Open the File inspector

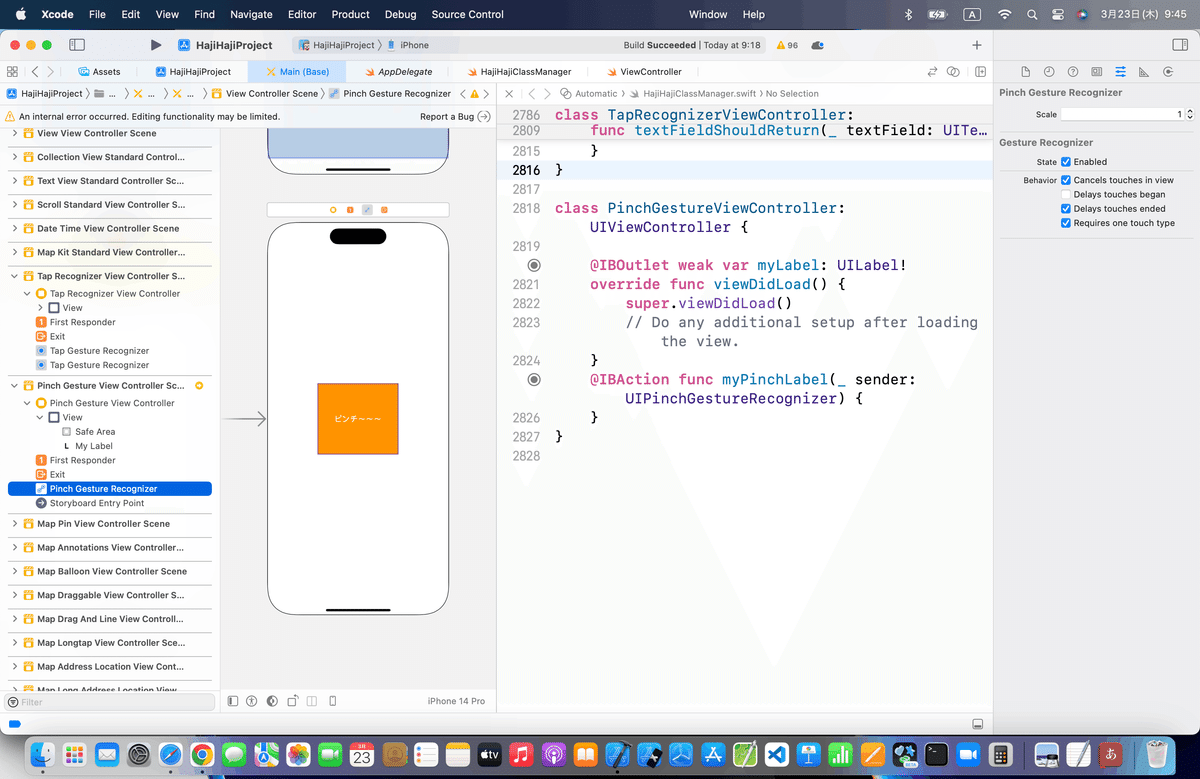coord(1025,72)
